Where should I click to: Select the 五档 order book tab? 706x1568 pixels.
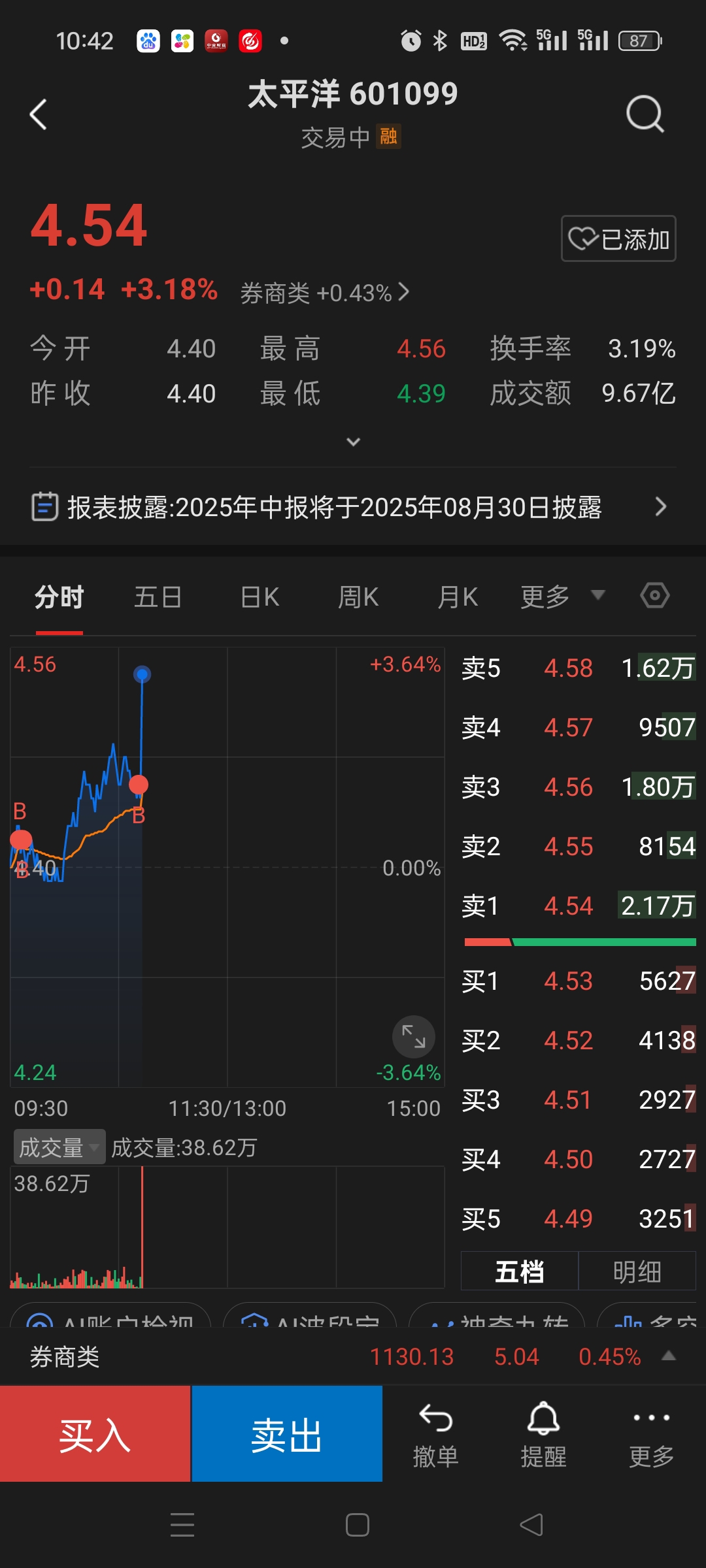[520, 1271]
